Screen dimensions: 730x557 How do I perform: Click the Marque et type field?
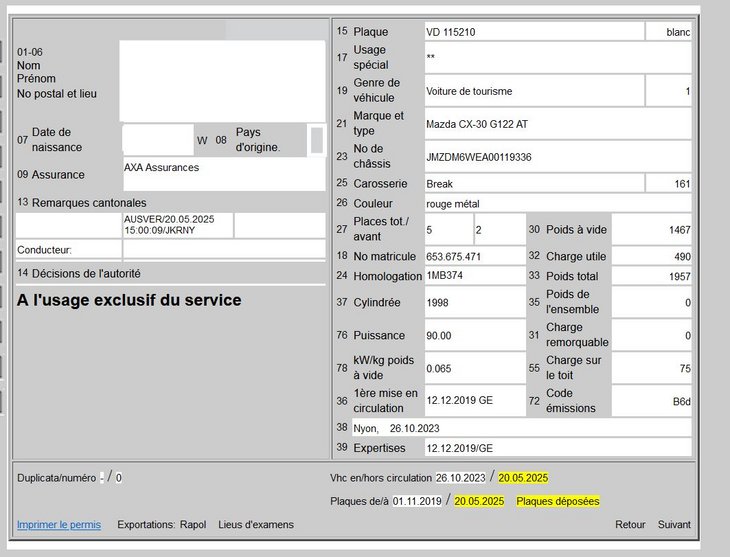pos(557,124)
